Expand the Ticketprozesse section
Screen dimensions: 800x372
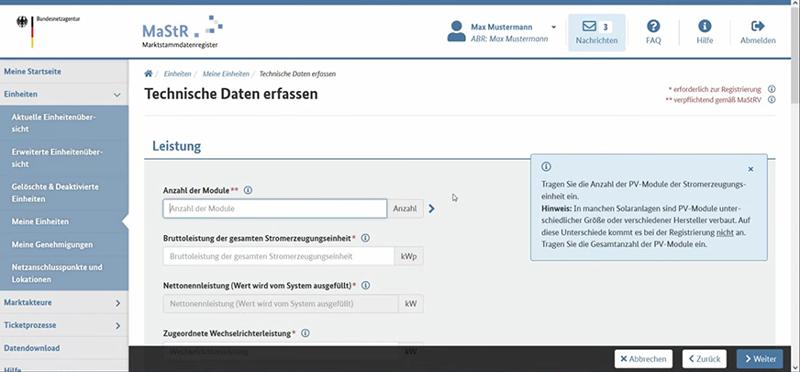click(64, 325)
